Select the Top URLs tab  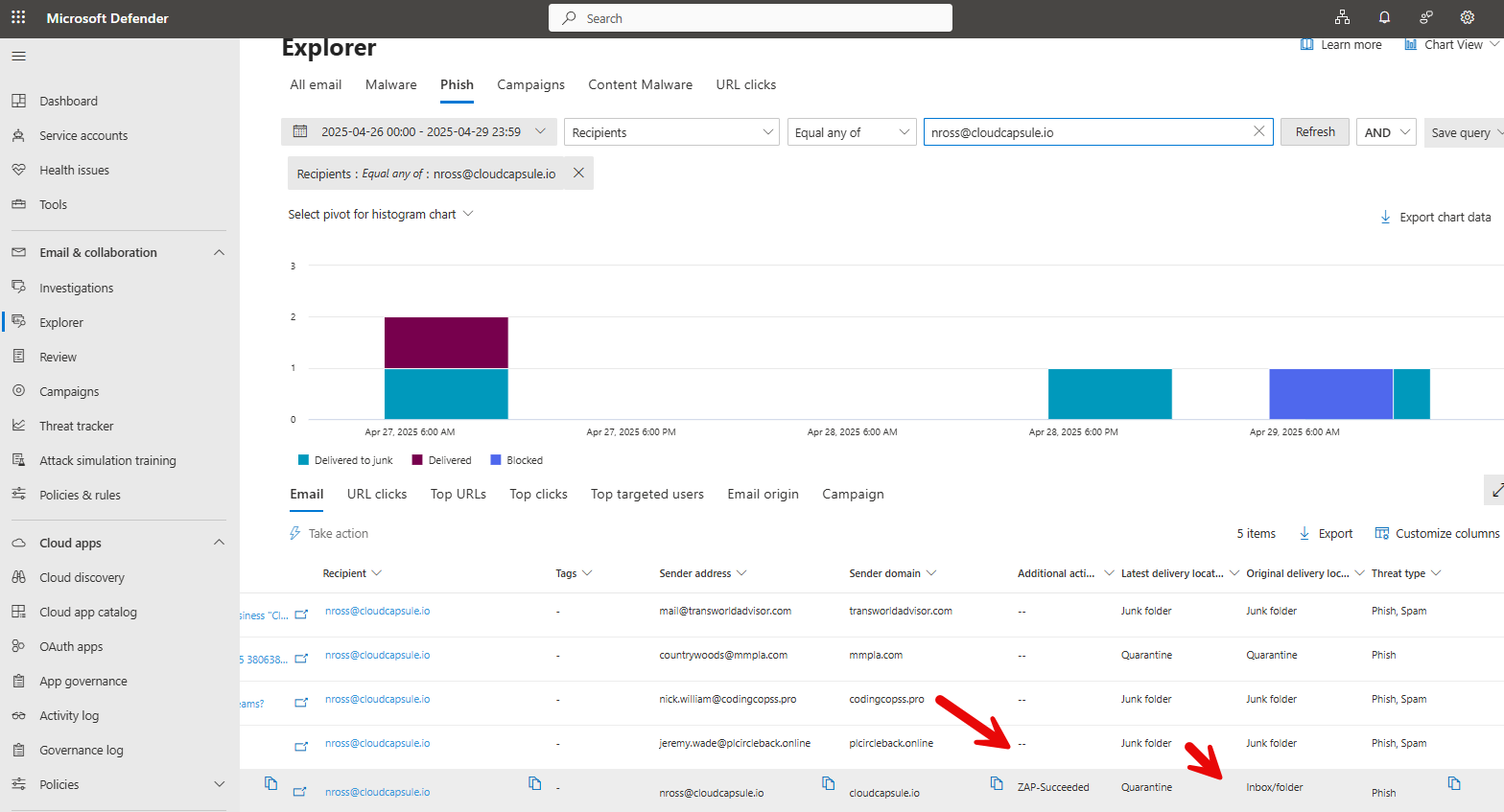(458, 494)
